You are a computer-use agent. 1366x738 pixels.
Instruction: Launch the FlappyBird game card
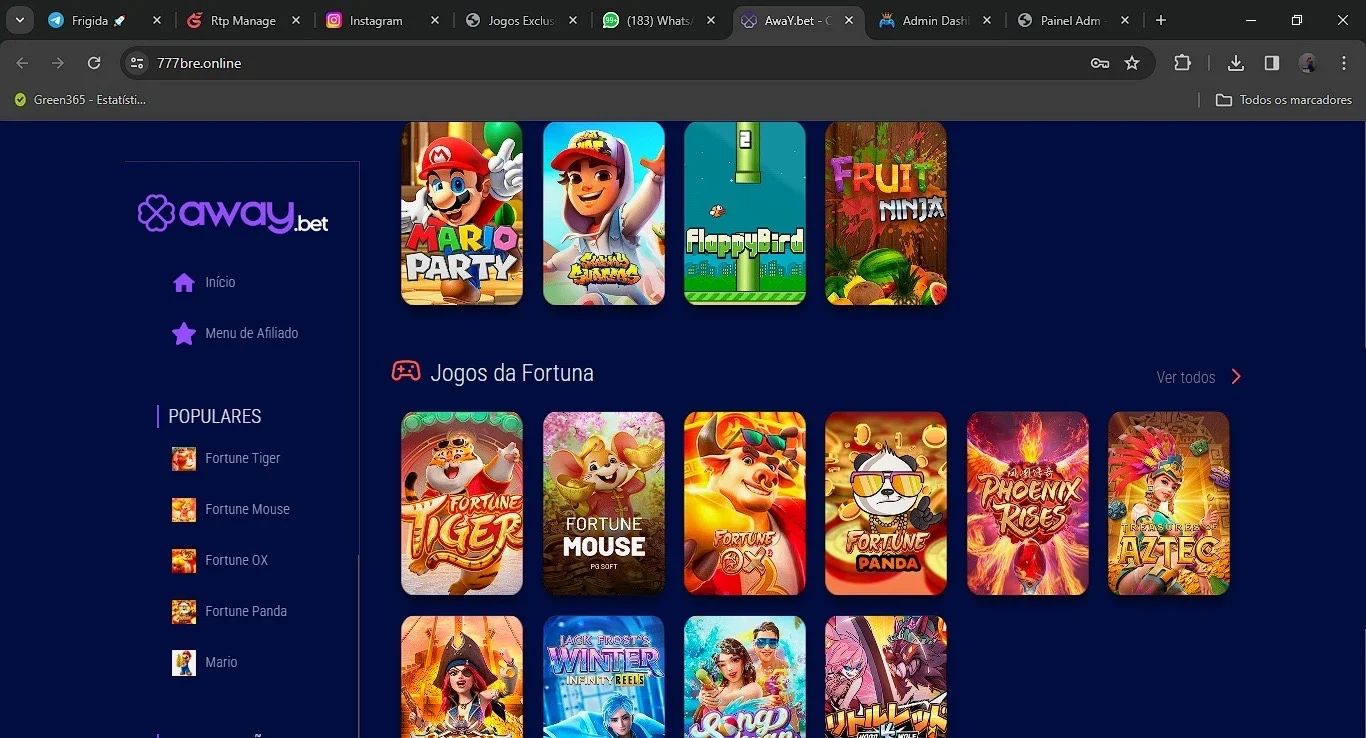pyautogui.click(x=745, y=213)
